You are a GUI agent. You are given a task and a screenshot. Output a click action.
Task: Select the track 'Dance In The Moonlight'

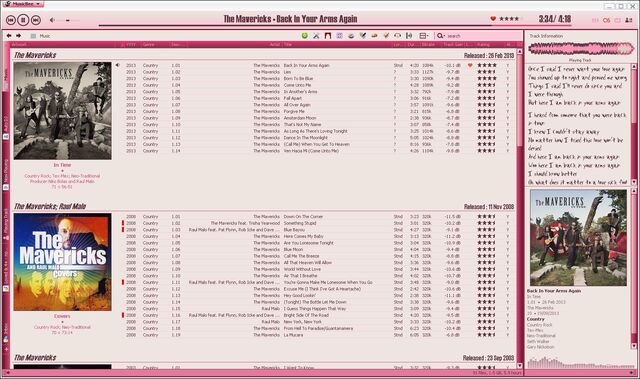click(306, 137)
